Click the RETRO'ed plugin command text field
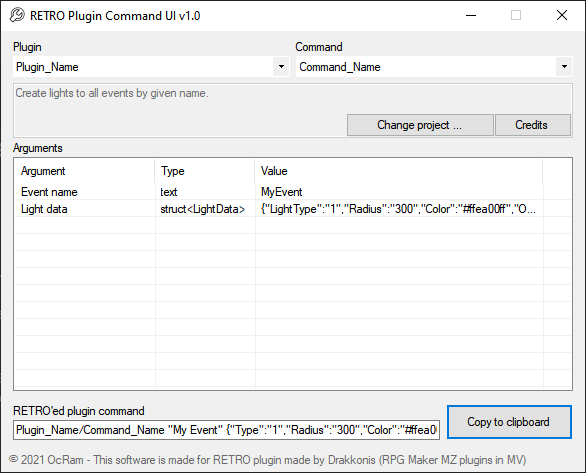This screenshot has height=473, width=586. (x=226, y=430)
